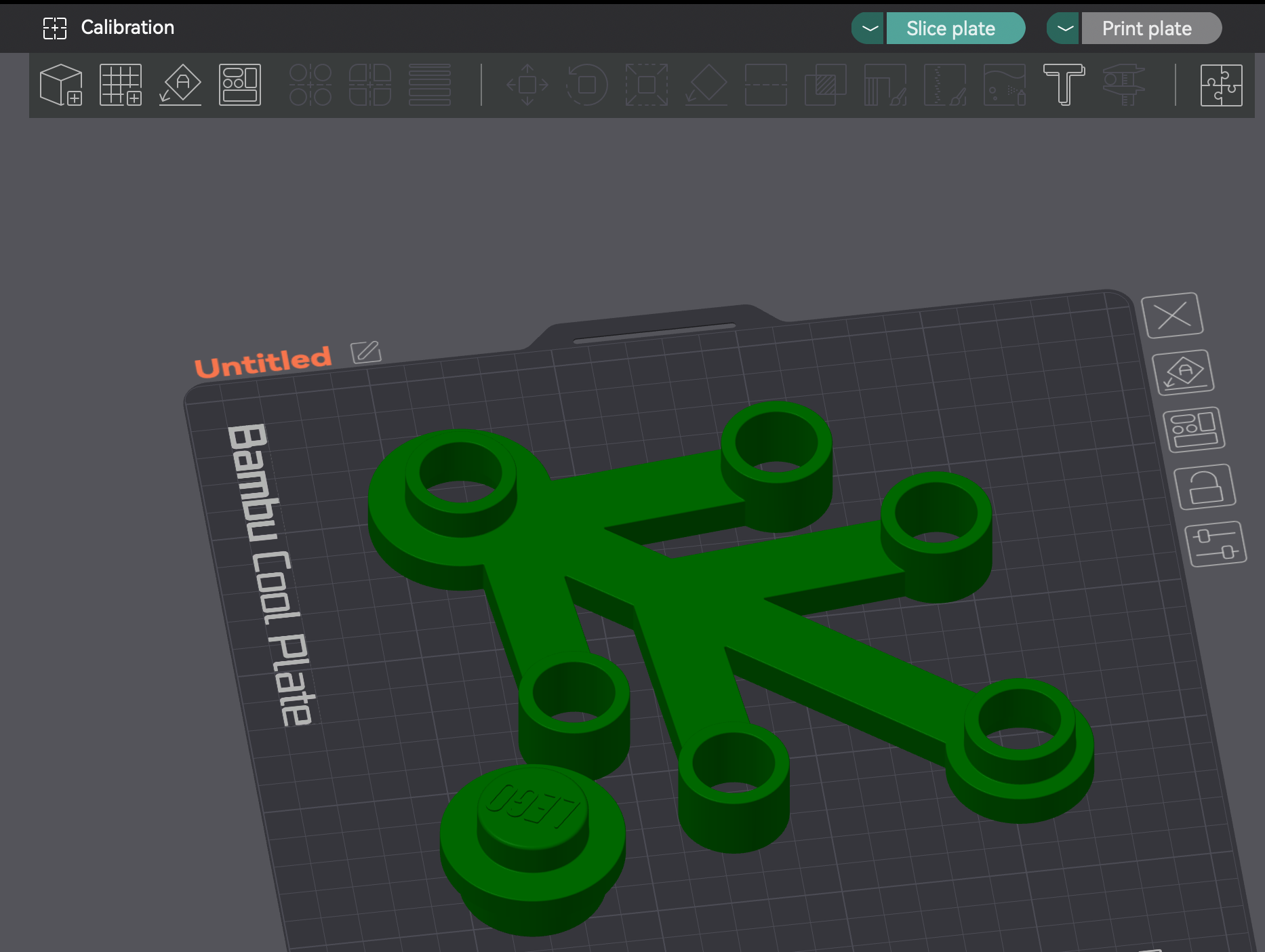Select the Text shape tool
The width and height of the screenshot is (1265, 952).
1064,85
